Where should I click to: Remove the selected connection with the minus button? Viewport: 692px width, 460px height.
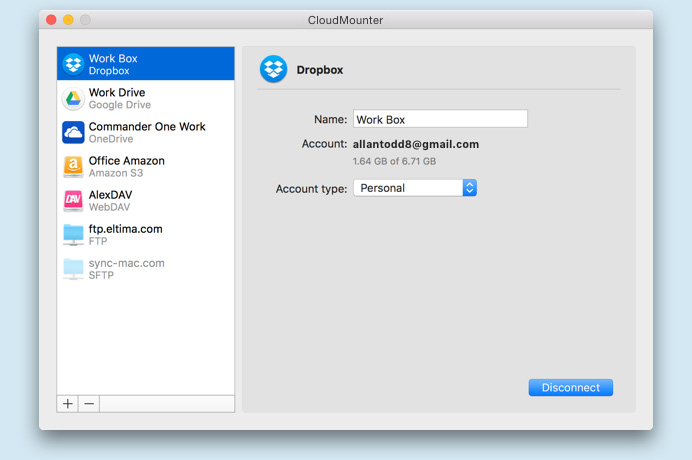point(89,404)
